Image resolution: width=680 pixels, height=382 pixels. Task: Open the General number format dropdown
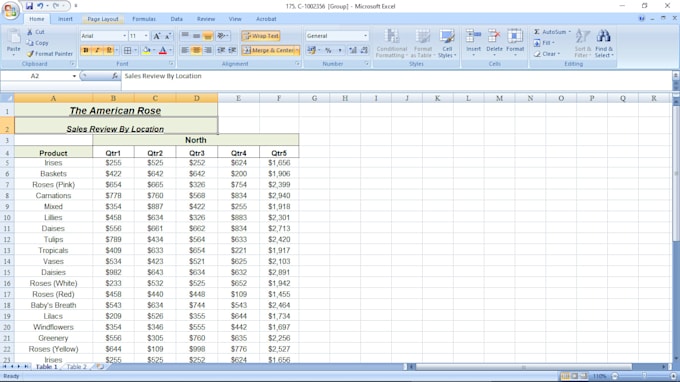tap(365, 36)
